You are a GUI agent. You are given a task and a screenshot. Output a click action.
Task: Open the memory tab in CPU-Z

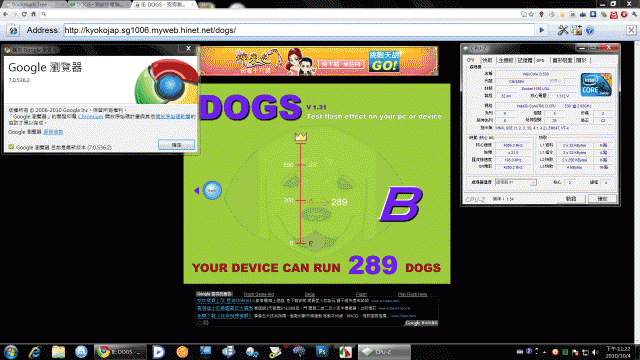click(x=524, y=60)
